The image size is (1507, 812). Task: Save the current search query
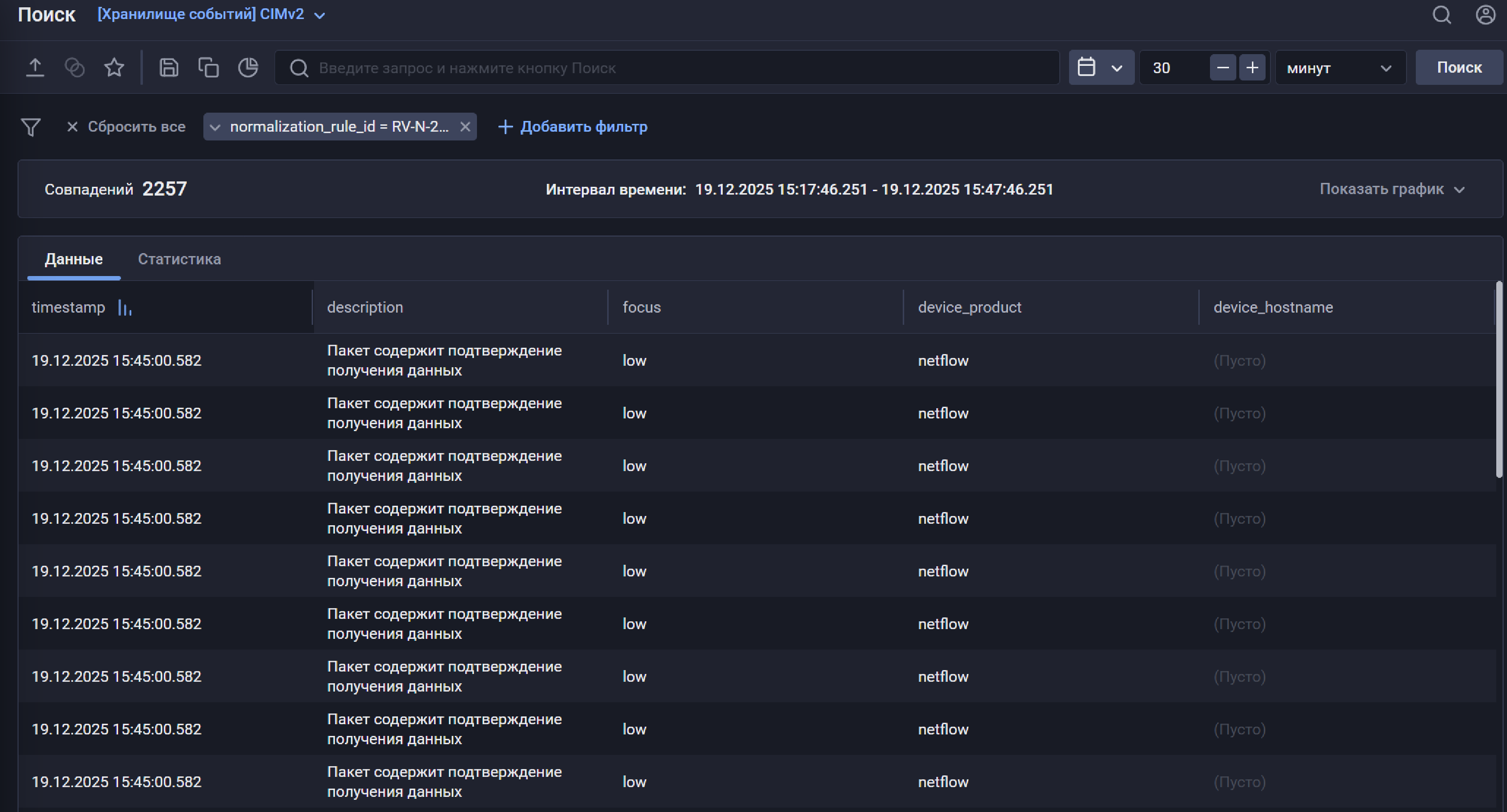(168, 67)
